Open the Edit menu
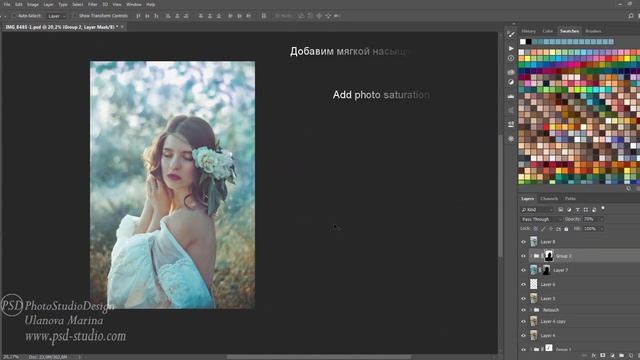640x360 pixels. [x=19, y=4]
